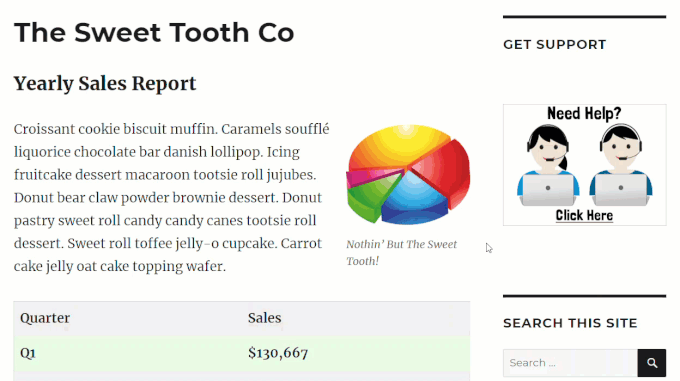
Task: Select the Yearly Sales Report heading
Action: [x=105, y=83]
